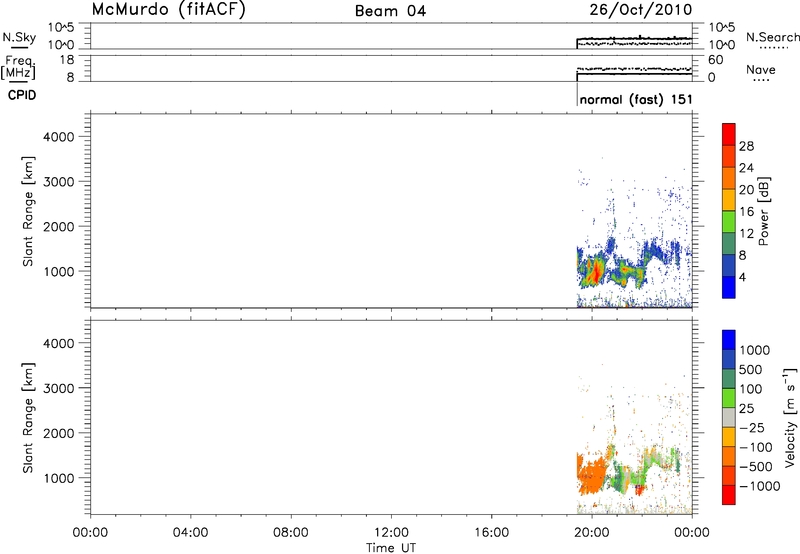Click the '16:00' time tick label
Viewport: 800px width, 554px height.
(x=491, y=533)
